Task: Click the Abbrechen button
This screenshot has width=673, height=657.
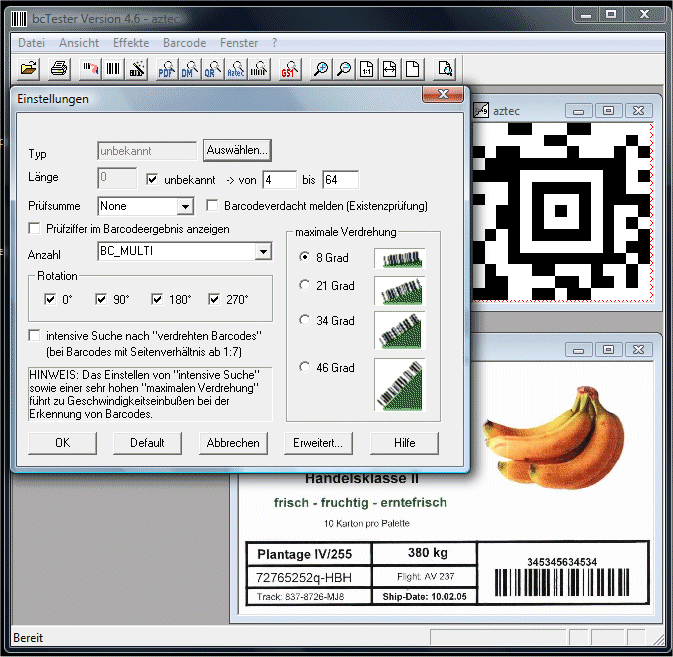Action: [x=233, y=443]
